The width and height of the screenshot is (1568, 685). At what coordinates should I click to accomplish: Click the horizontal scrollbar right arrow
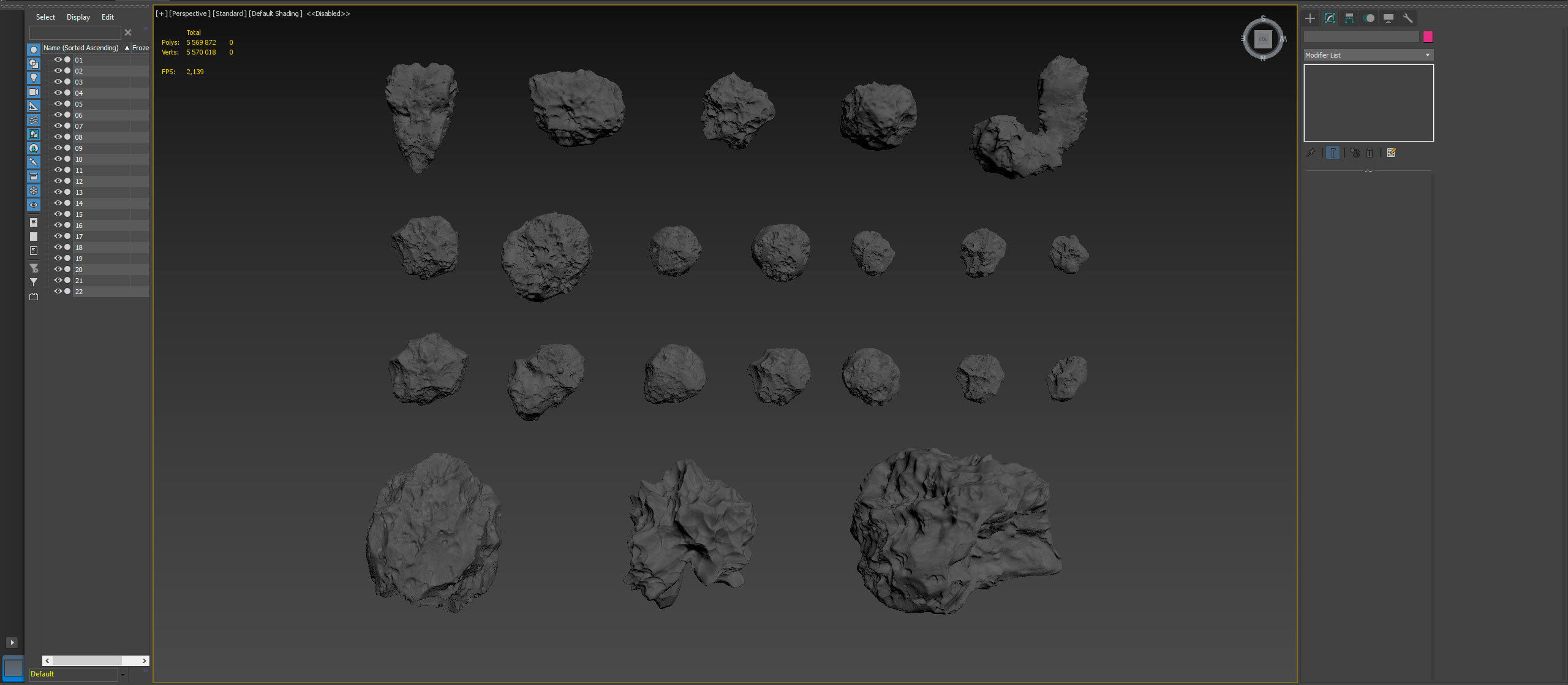(x=145, y=660)
